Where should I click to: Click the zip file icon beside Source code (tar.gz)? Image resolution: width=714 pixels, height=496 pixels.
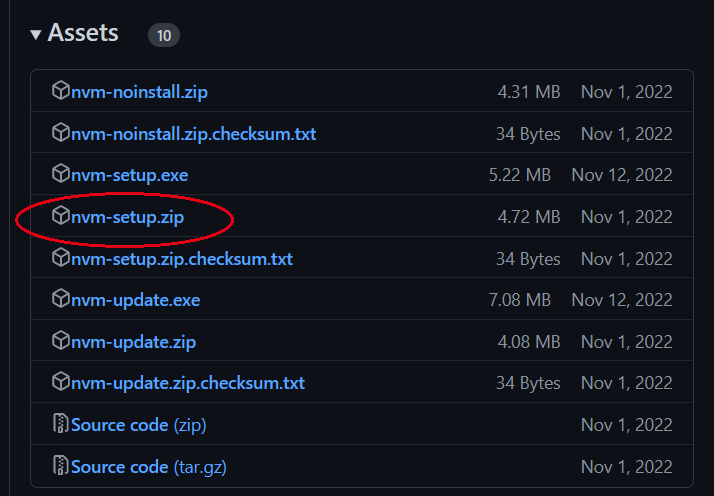click(x=61, y=467)
